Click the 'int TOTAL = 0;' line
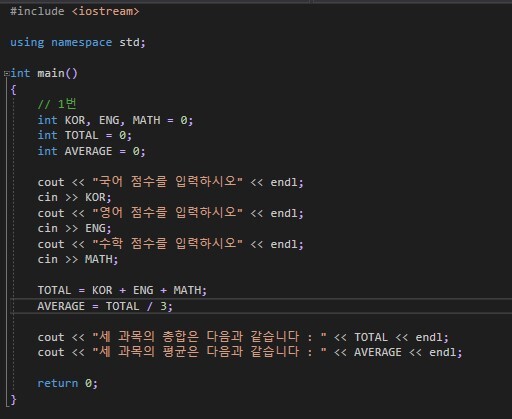 point(84,135)
